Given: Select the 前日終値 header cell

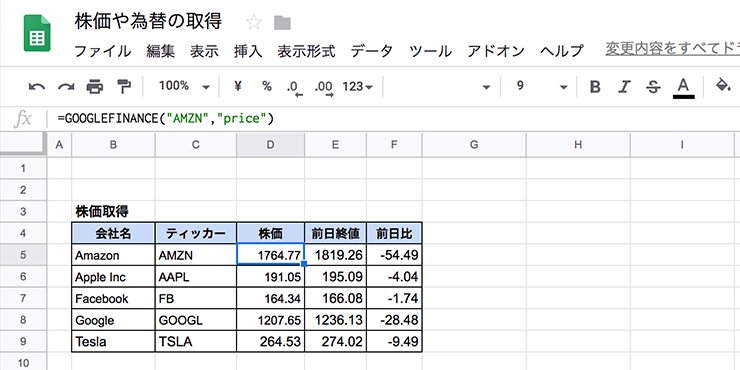Looking at the screenshot, I should [336, 233].
